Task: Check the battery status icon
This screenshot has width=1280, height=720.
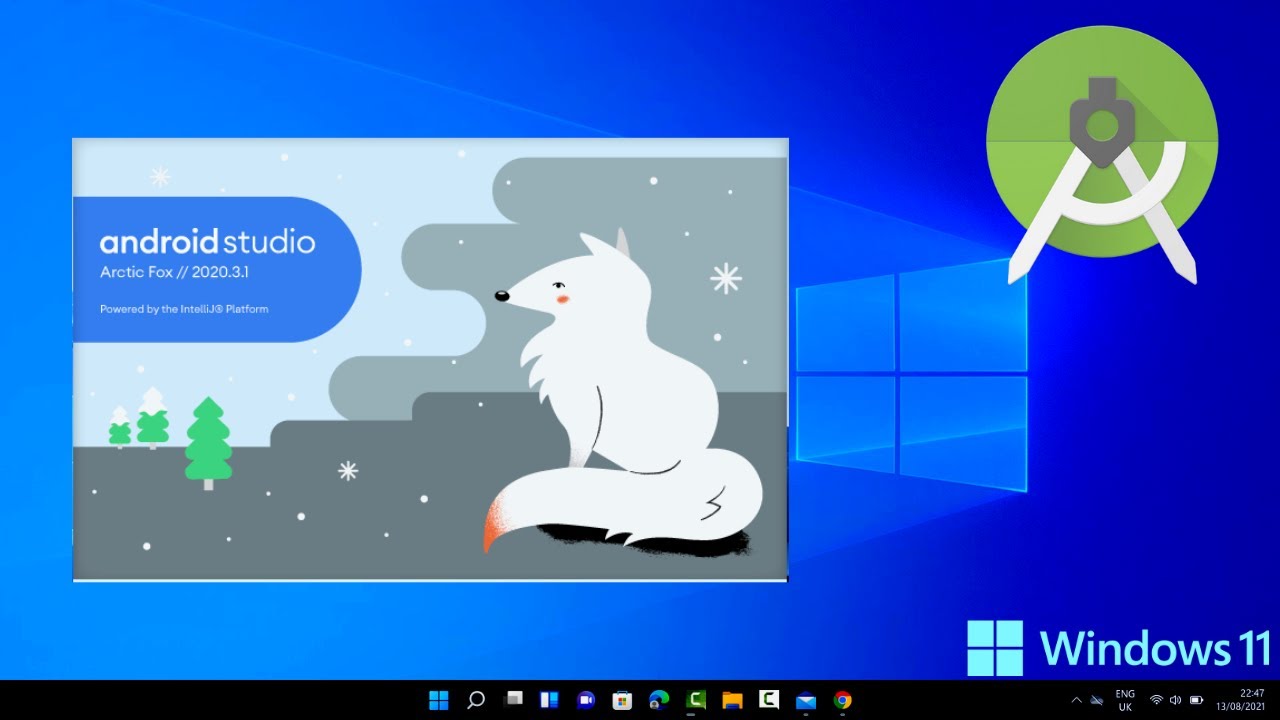Action: [x=1196, y=700]
